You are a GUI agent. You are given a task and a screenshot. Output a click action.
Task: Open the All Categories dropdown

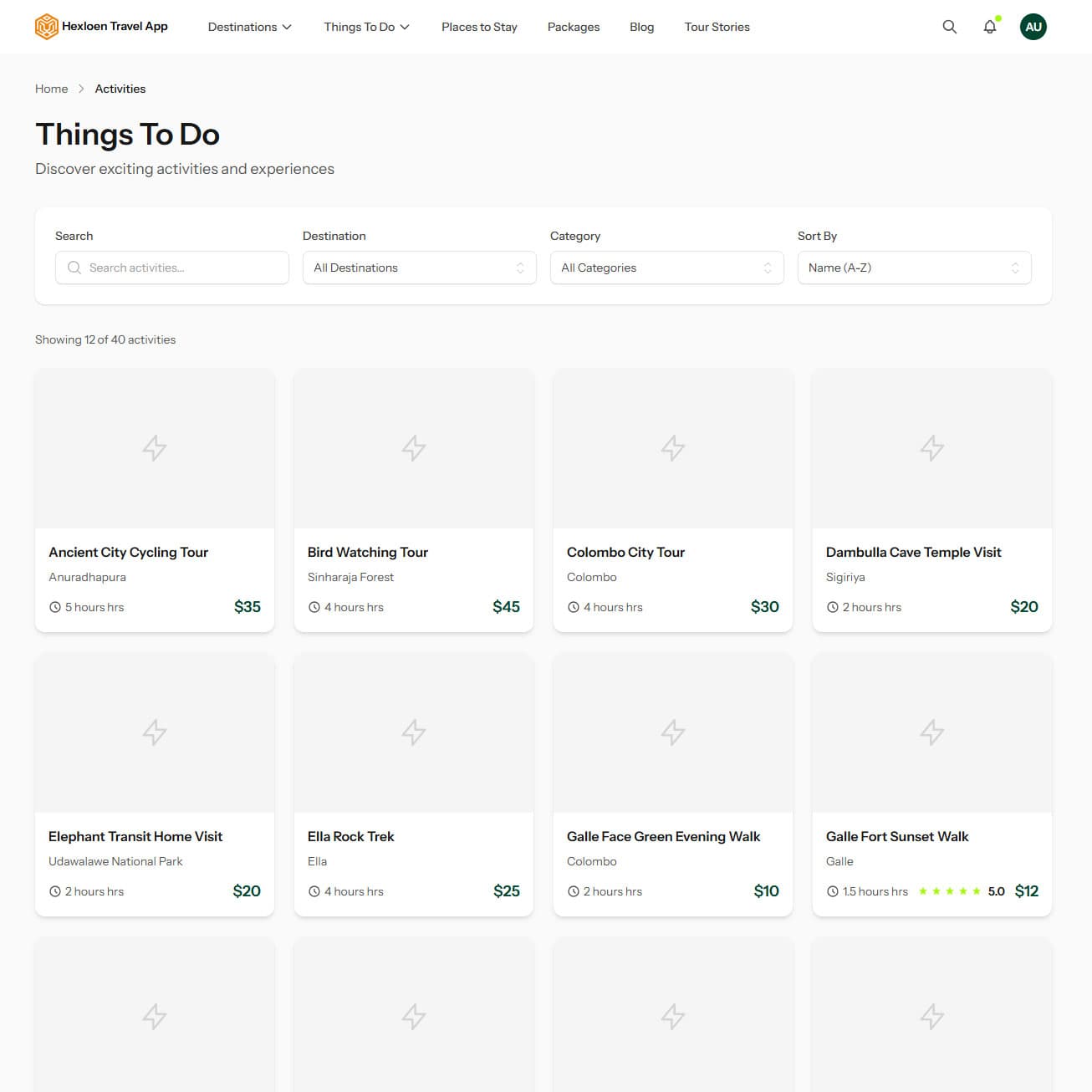(x=666, y=268)
